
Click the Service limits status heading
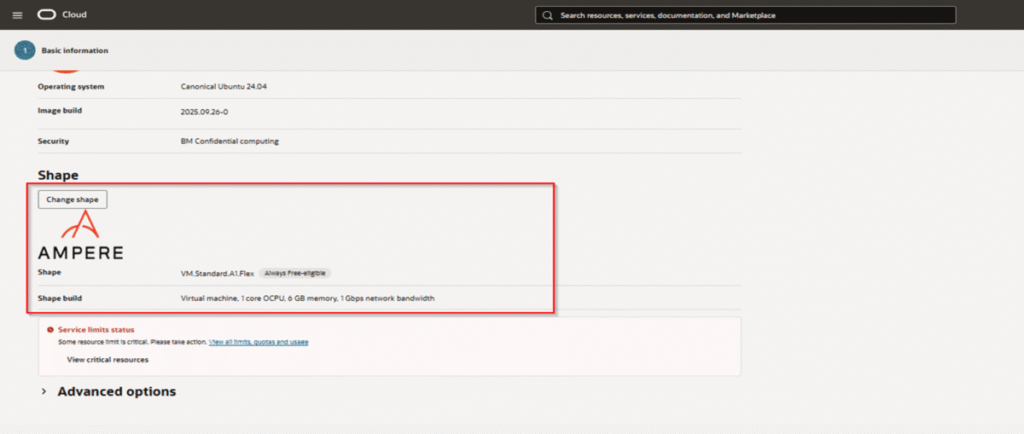point(96,329)
